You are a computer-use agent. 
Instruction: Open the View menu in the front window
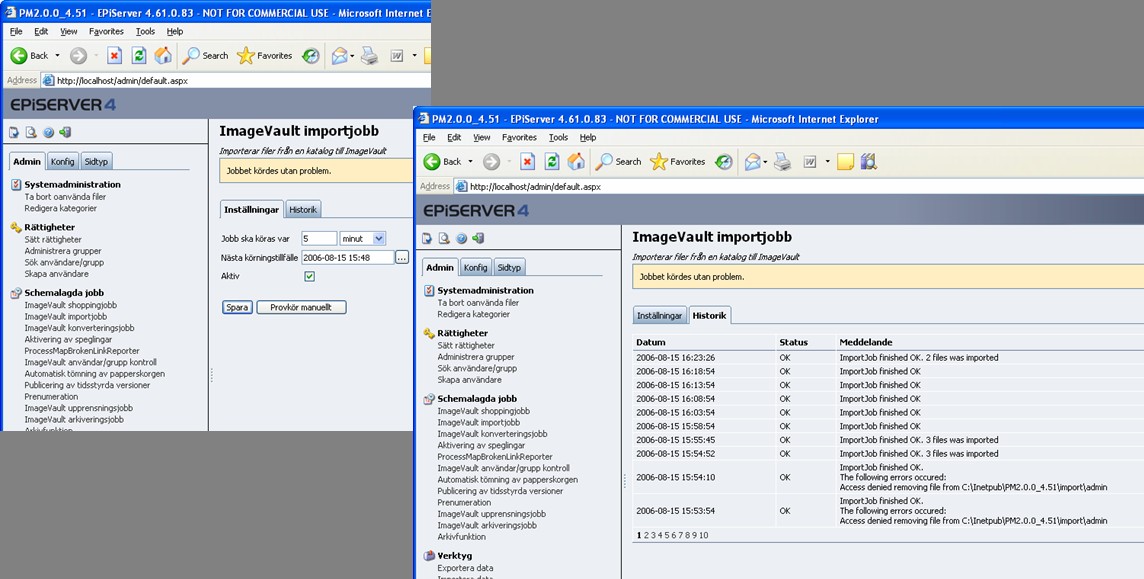tap(482, 137)
